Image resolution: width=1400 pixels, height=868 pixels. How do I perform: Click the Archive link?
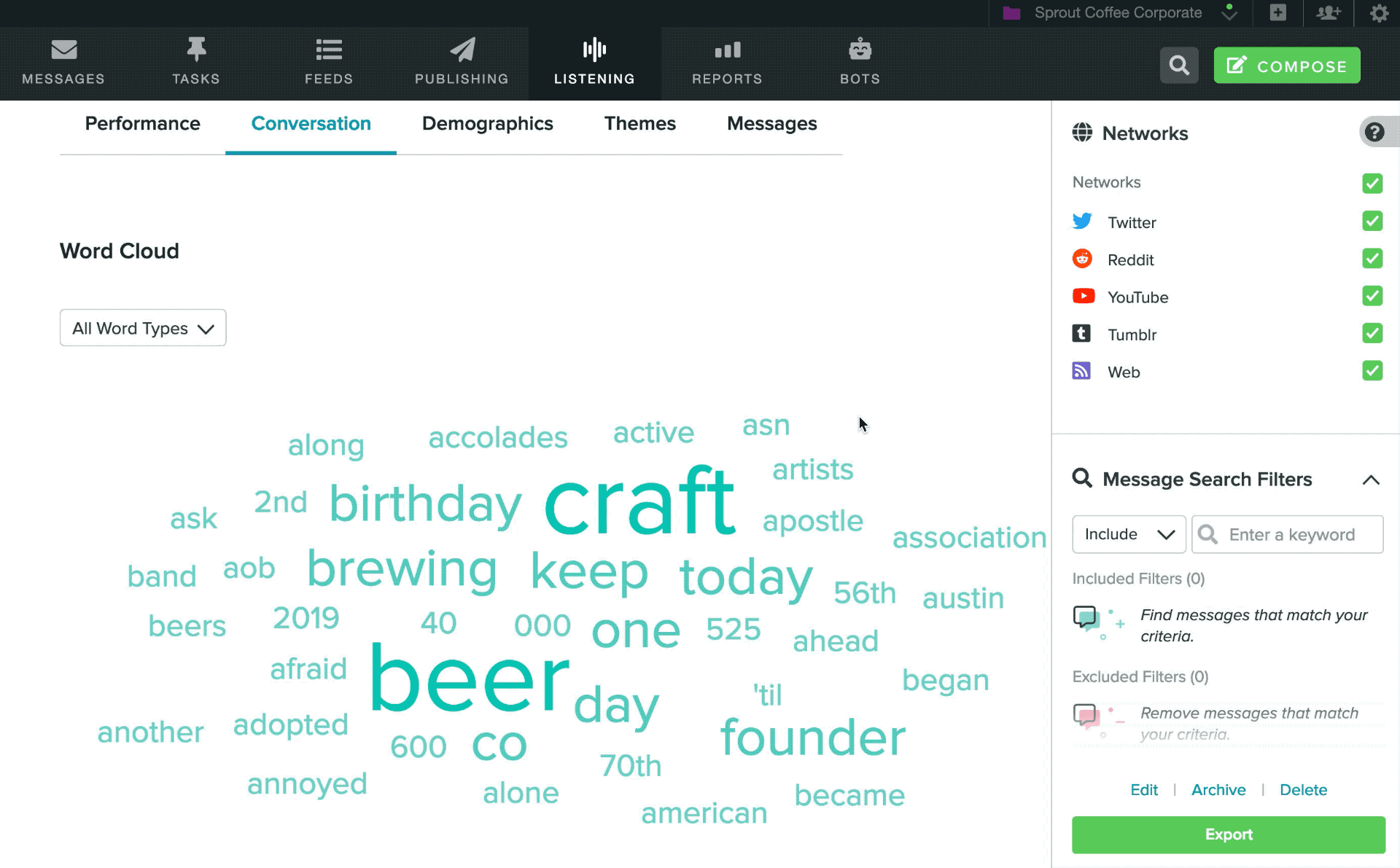point(1218,790)
